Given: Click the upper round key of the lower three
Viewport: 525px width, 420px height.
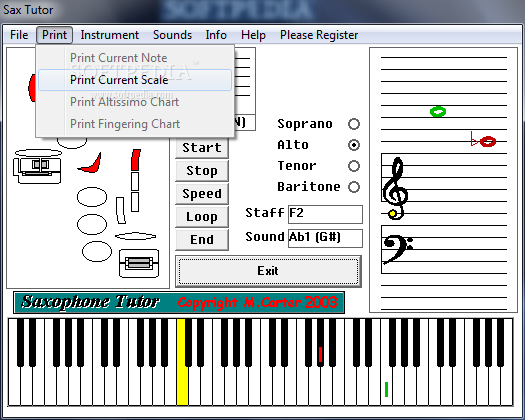Looking at the screenshot, I should 92,197.
